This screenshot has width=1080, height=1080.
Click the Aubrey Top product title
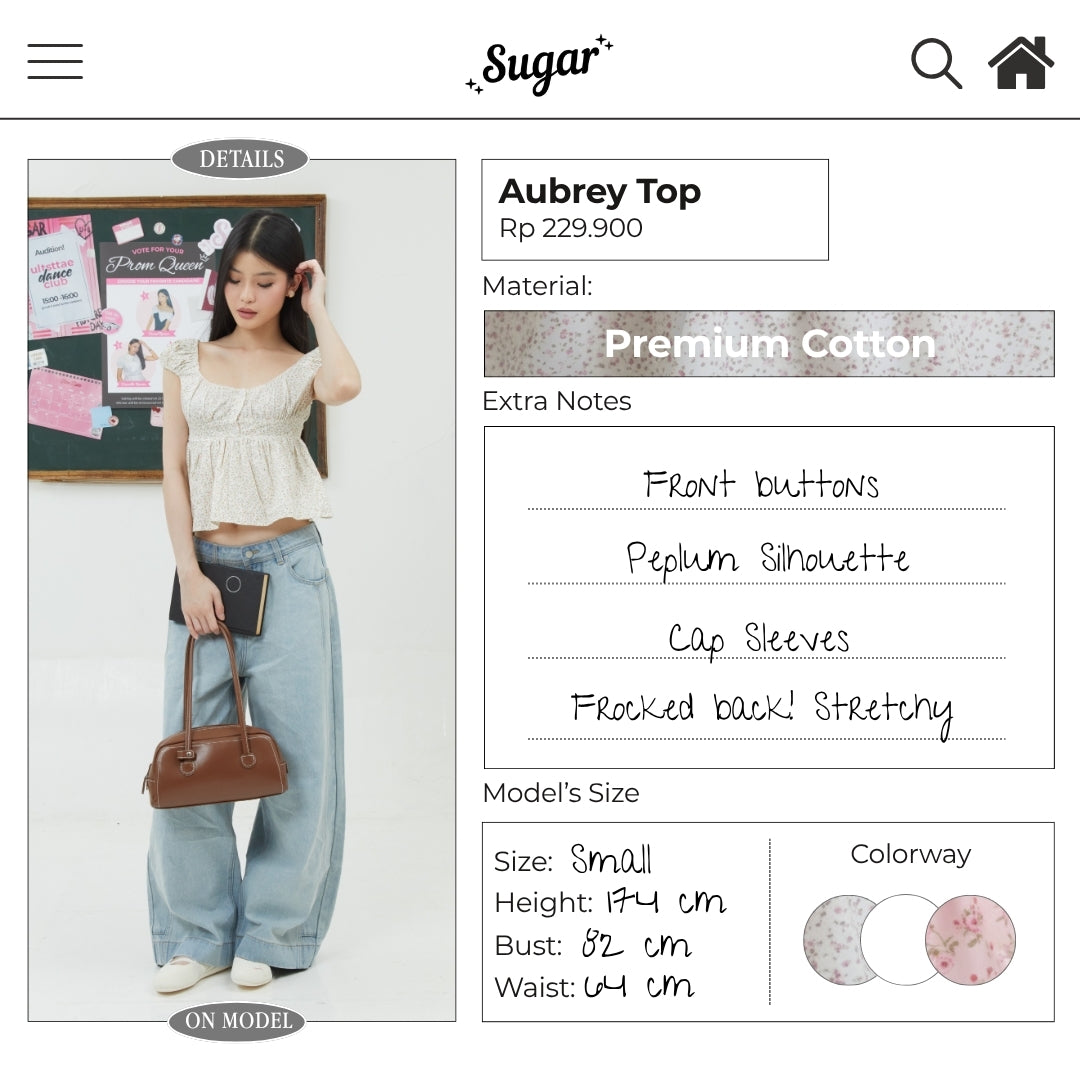599,191
